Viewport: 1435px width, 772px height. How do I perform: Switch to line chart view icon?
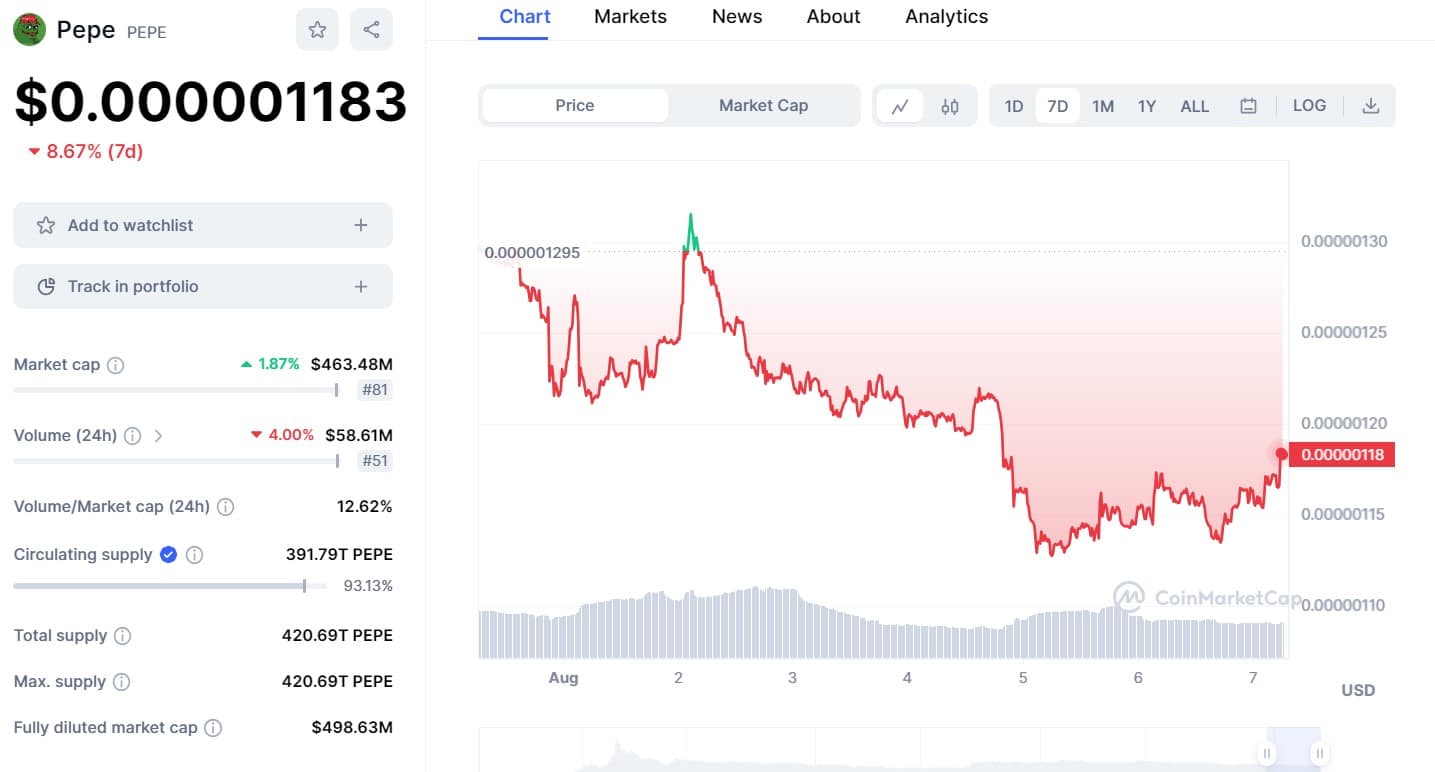click(900, 106)
